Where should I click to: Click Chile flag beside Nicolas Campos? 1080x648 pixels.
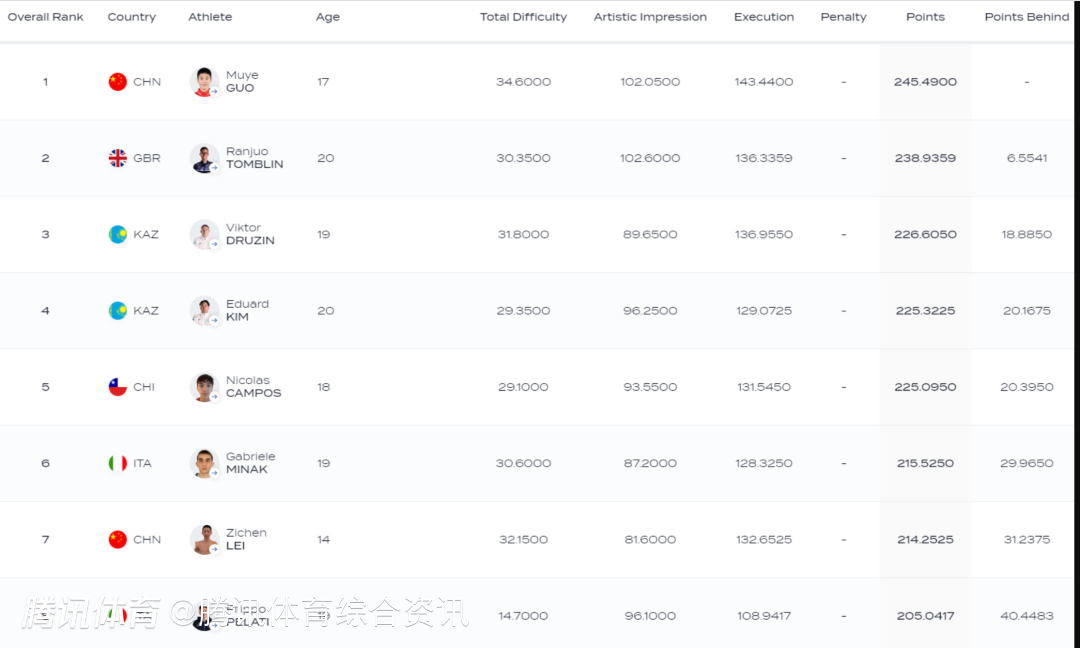(118, 387)
